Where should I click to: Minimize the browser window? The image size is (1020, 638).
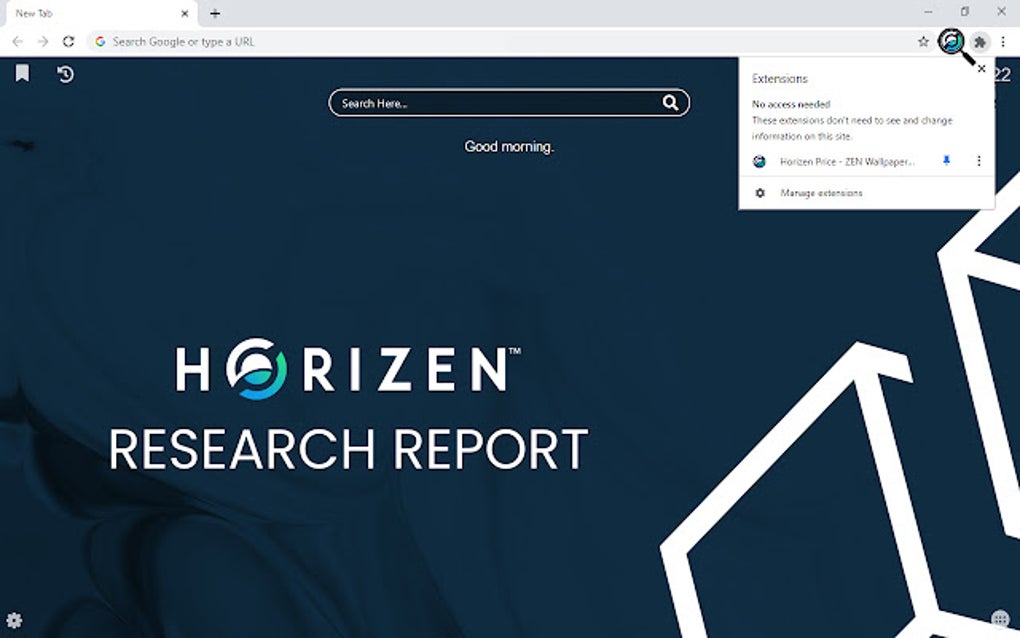point(928,12)
